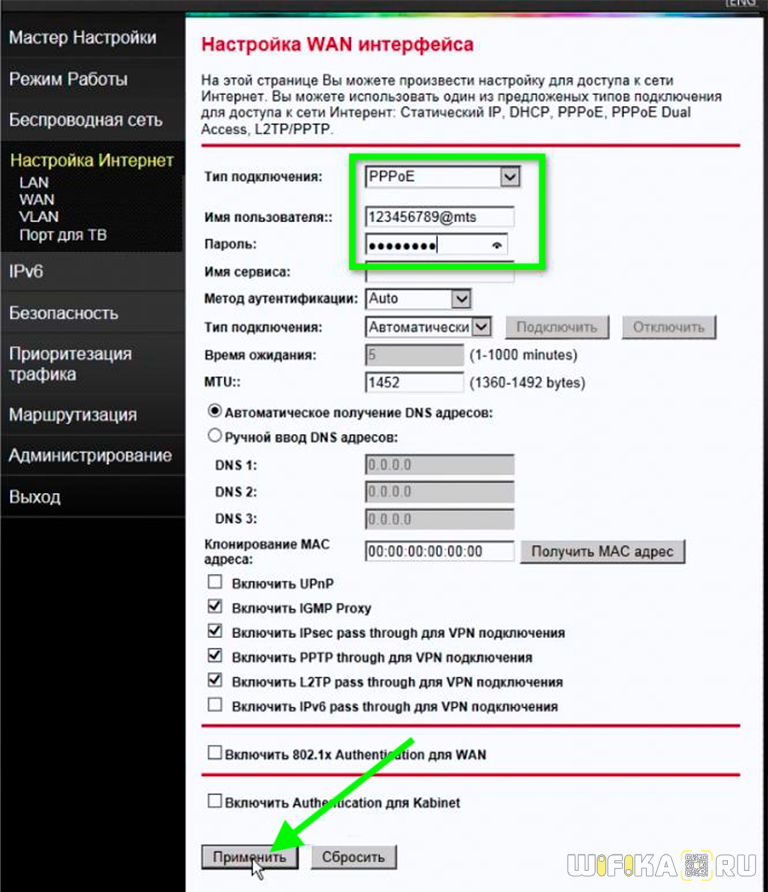The width and height of the screenshot is (768, 892).
Task: Select the Настройка Интернет section
Action: coord(92,160)
